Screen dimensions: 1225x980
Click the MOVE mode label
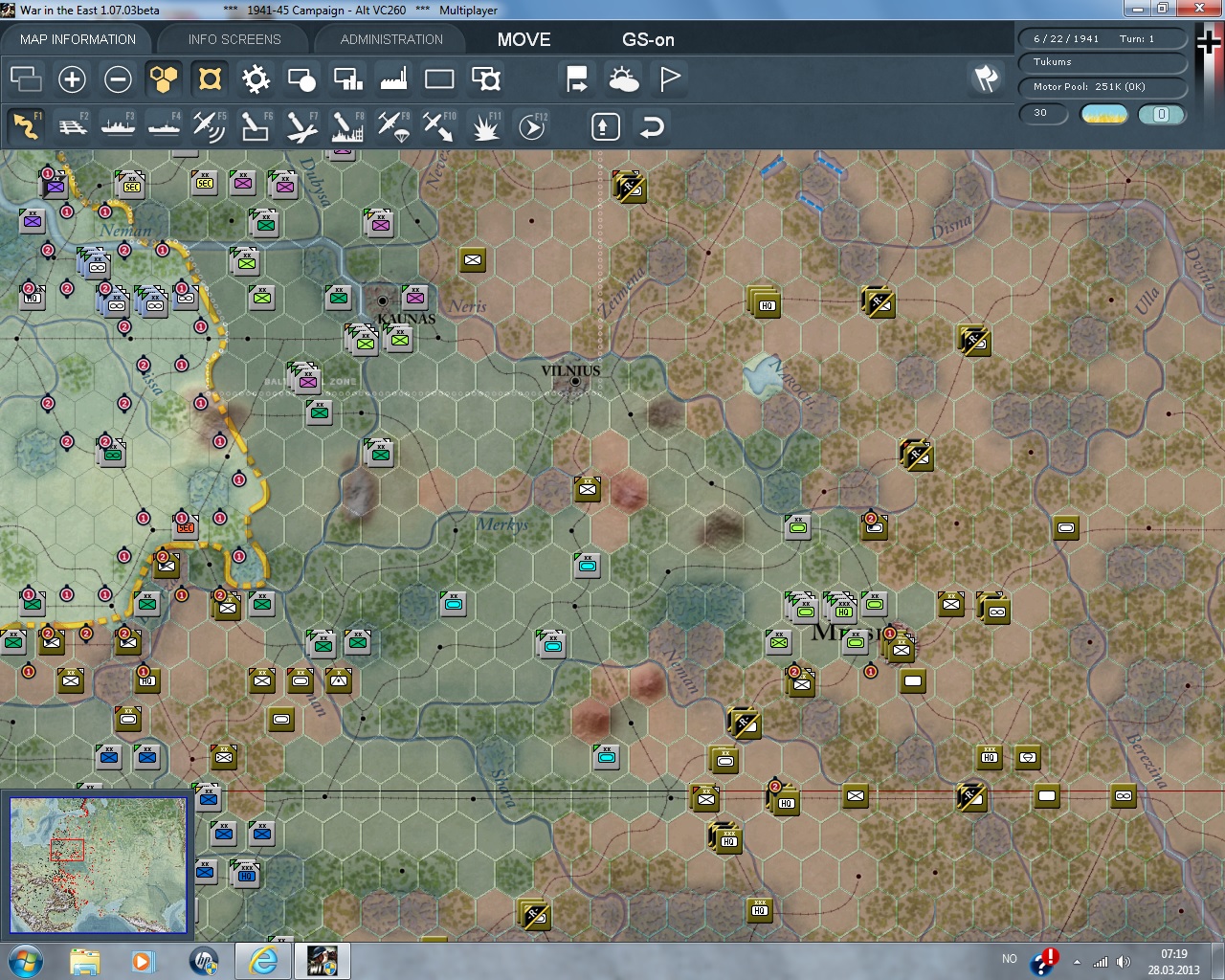[523, 39]
